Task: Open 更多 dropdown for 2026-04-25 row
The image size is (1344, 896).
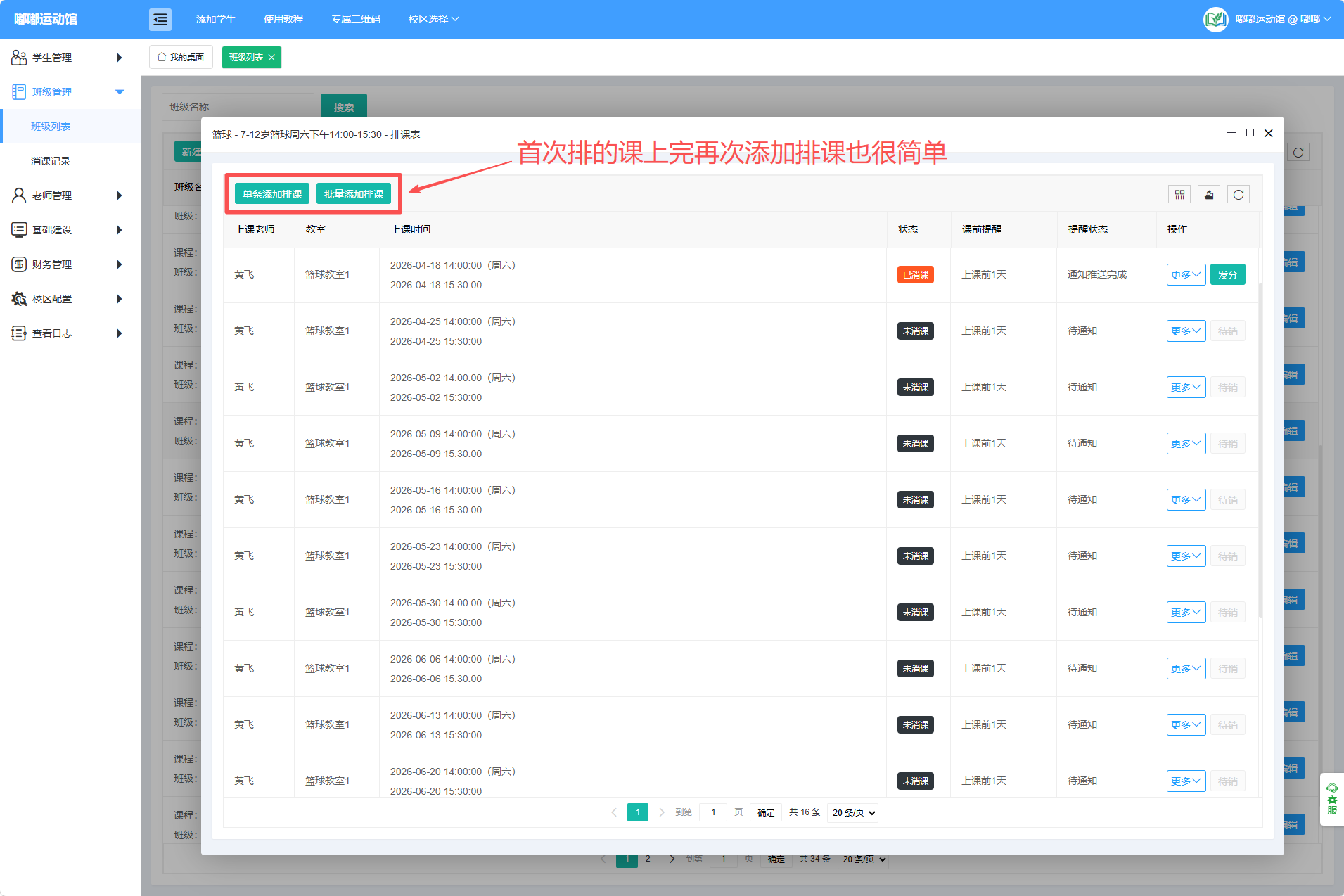Action: [1186, 331]
